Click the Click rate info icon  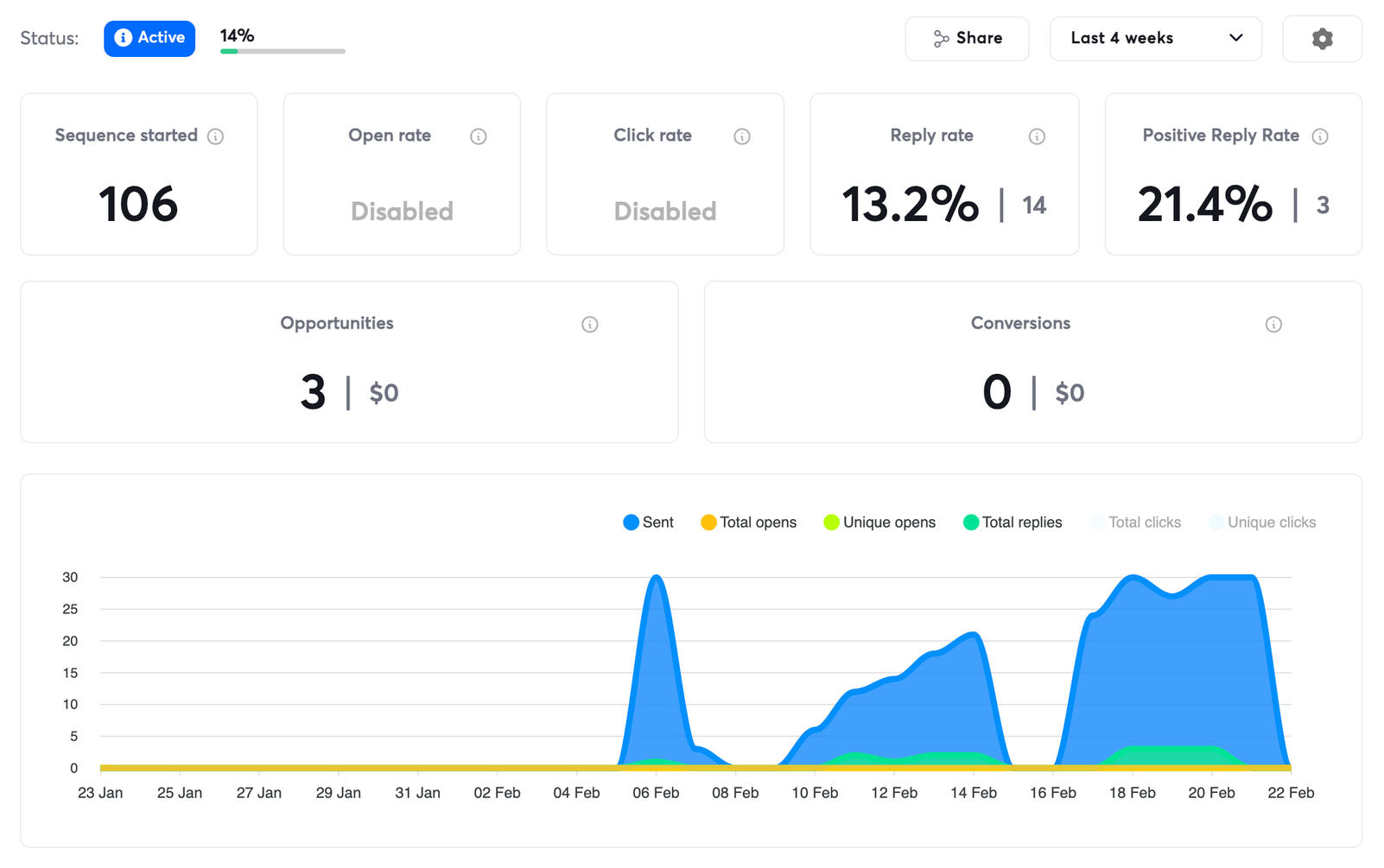tap(741, 136)
